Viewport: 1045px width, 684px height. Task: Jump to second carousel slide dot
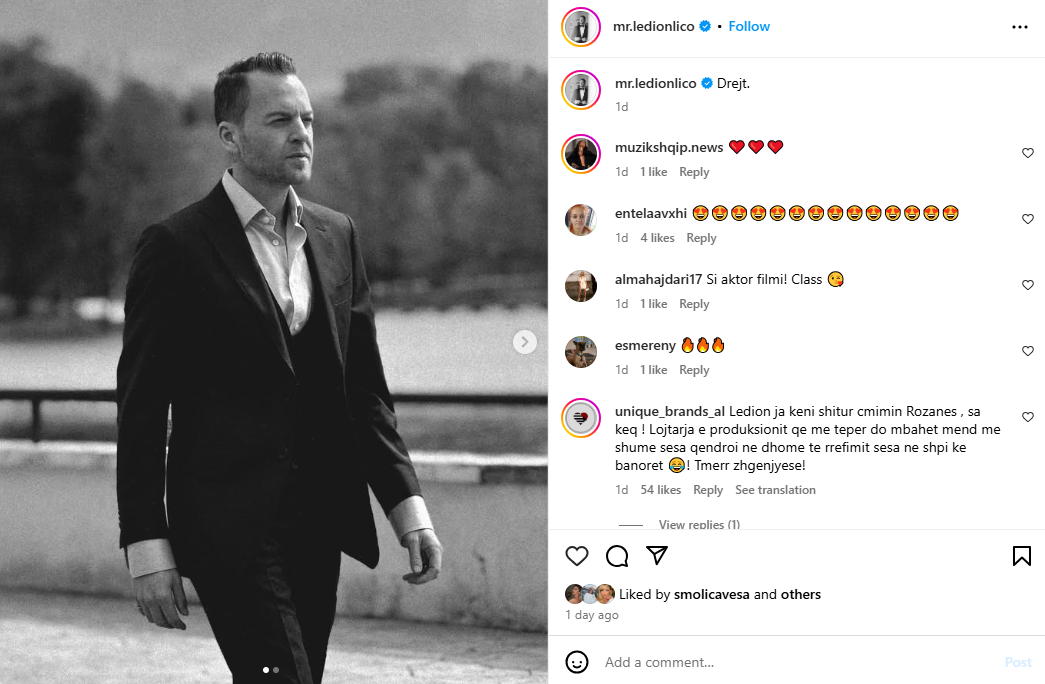pos(276,669)
